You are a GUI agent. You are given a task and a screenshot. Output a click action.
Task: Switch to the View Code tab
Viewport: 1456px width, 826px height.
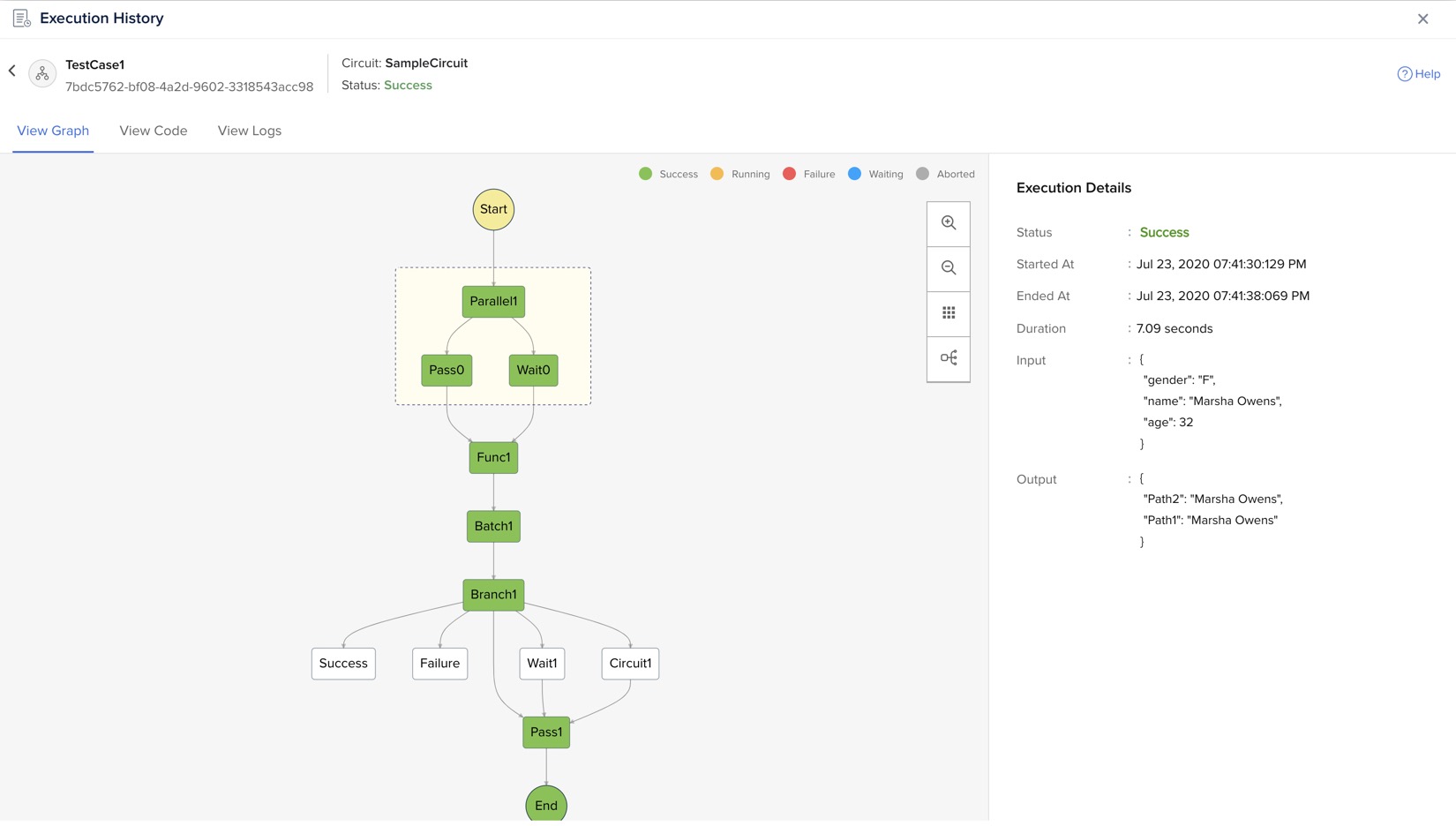coord(154,131)
